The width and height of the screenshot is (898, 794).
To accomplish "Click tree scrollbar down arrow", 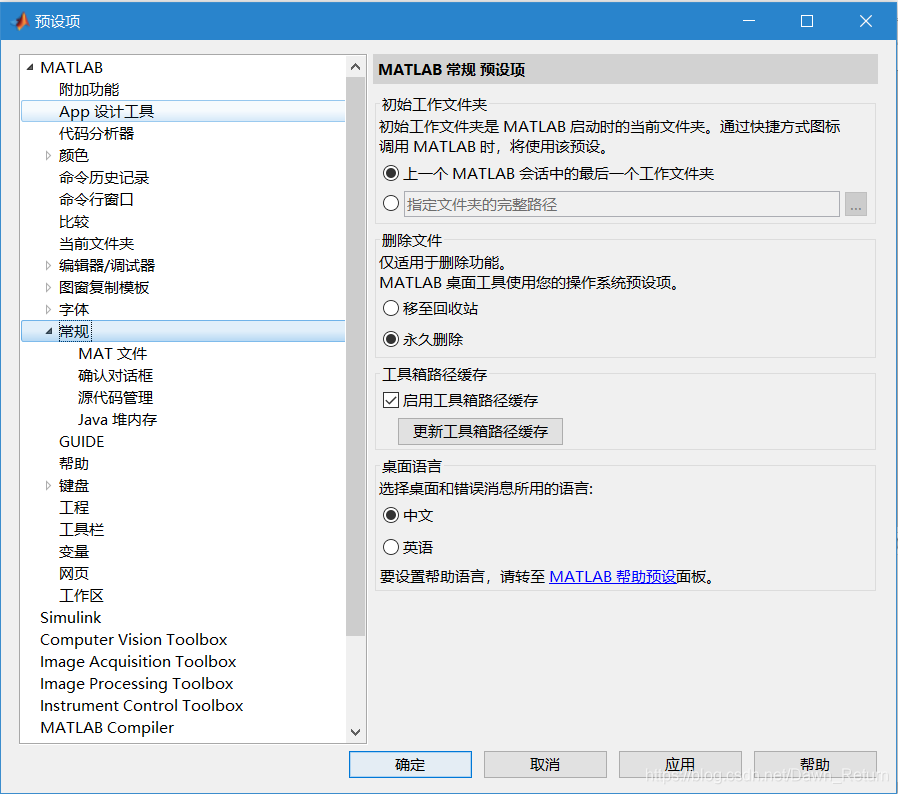I will pyautogui.click(x=355, y=732).
